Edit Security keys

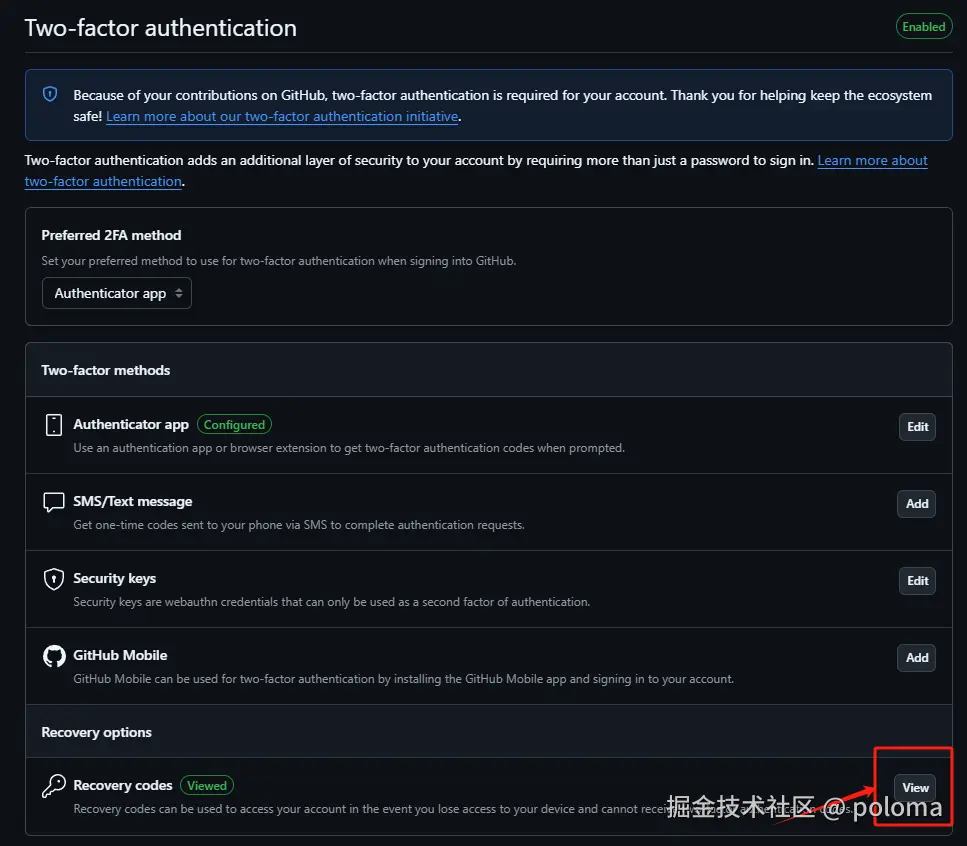click(917, 581)
